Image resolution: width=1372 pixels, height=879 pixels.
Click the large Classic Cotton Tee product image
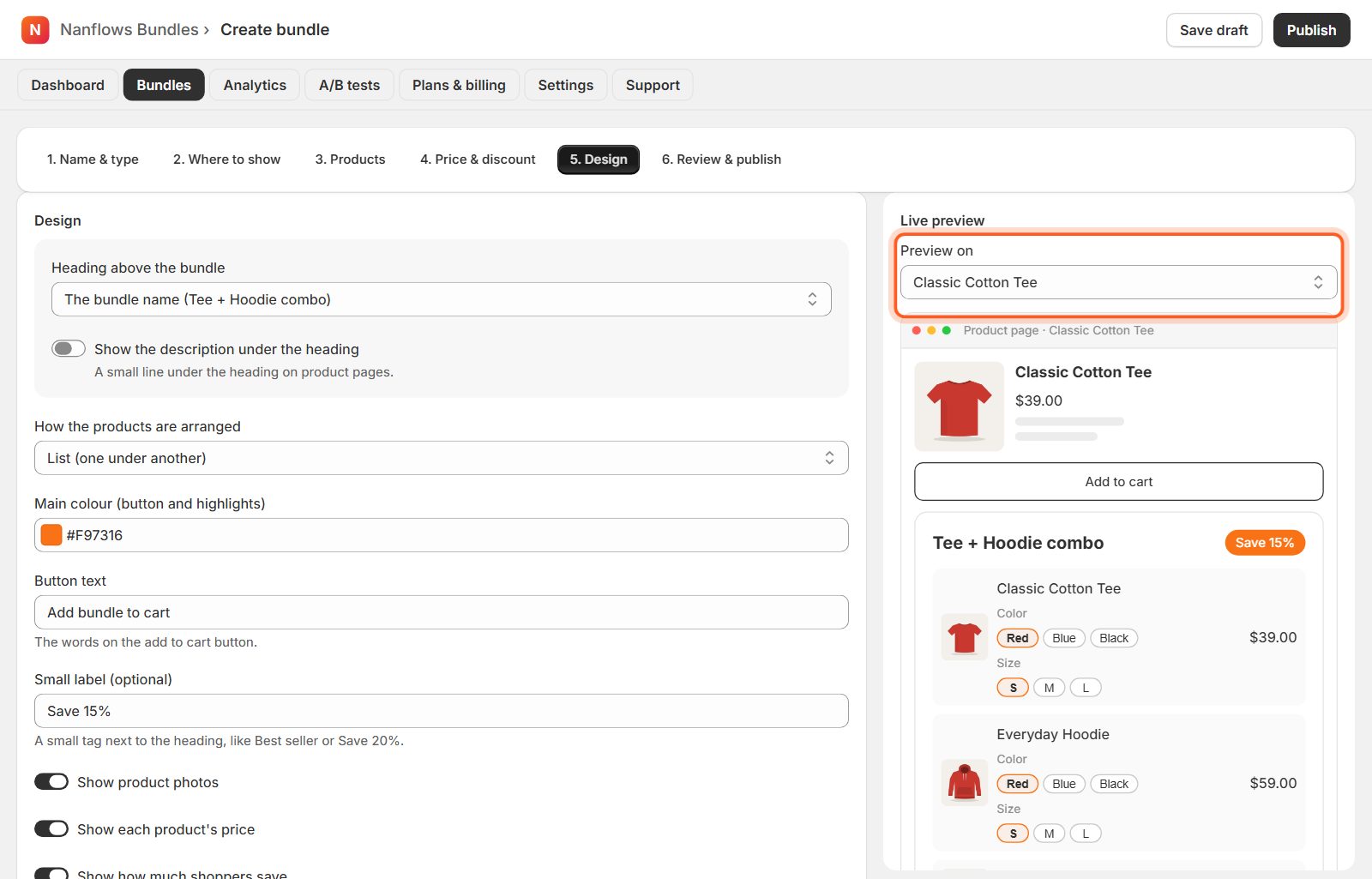click(x=959, y=406)
